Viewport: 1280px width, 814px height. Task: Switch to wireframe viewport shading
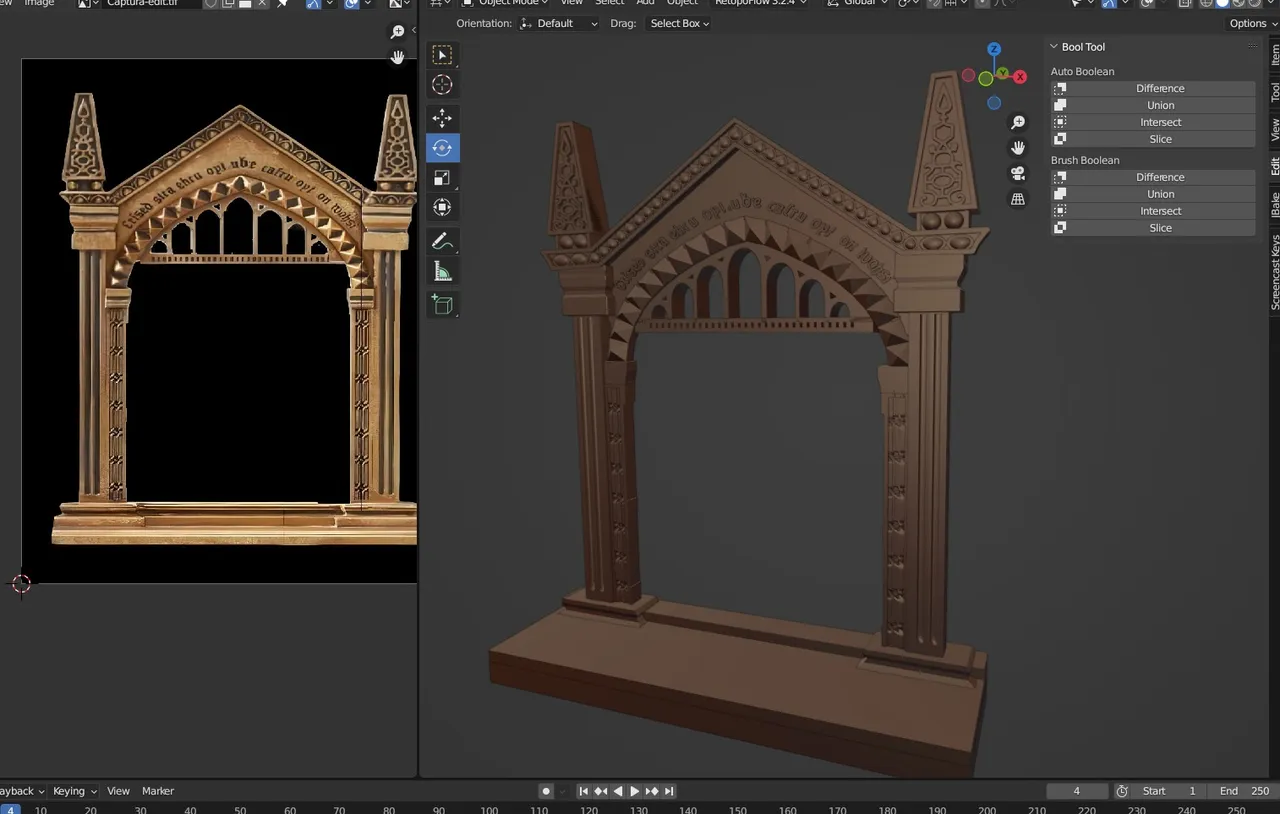[x=1206, y=4]
